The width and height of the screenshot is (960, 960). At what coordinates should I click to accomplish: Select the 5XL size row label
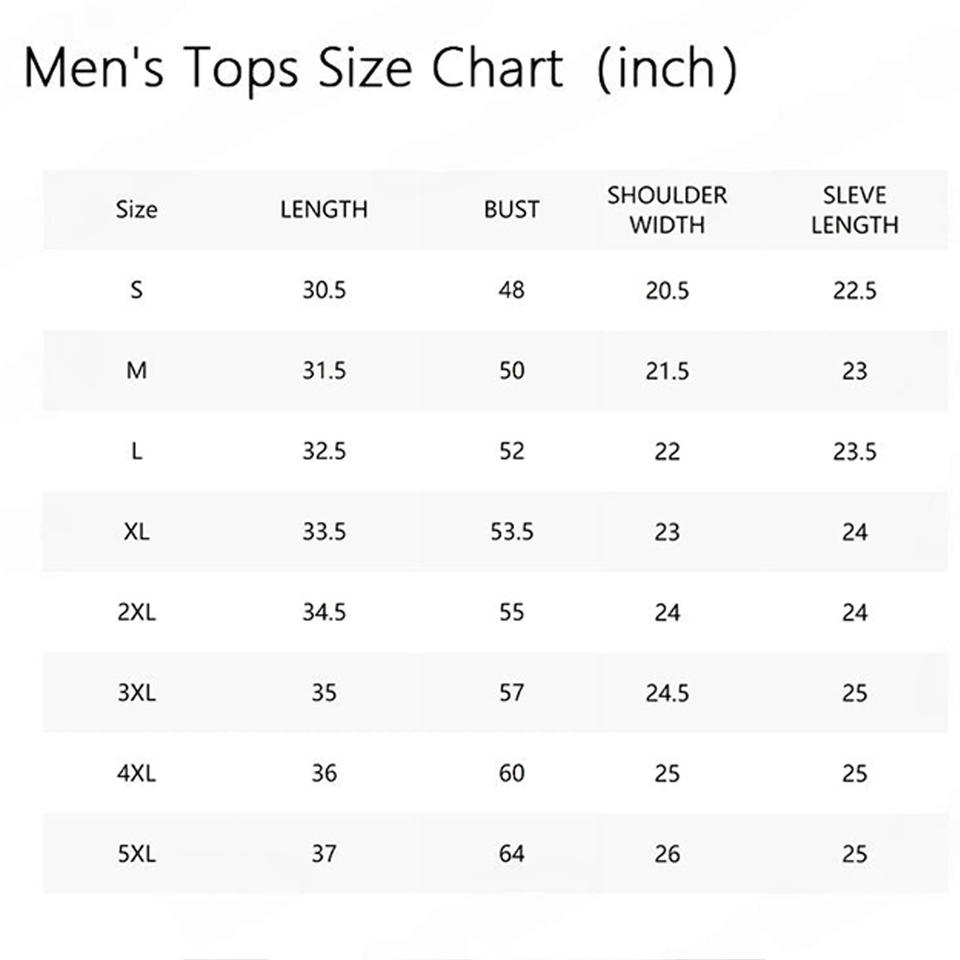coord(137,854)
